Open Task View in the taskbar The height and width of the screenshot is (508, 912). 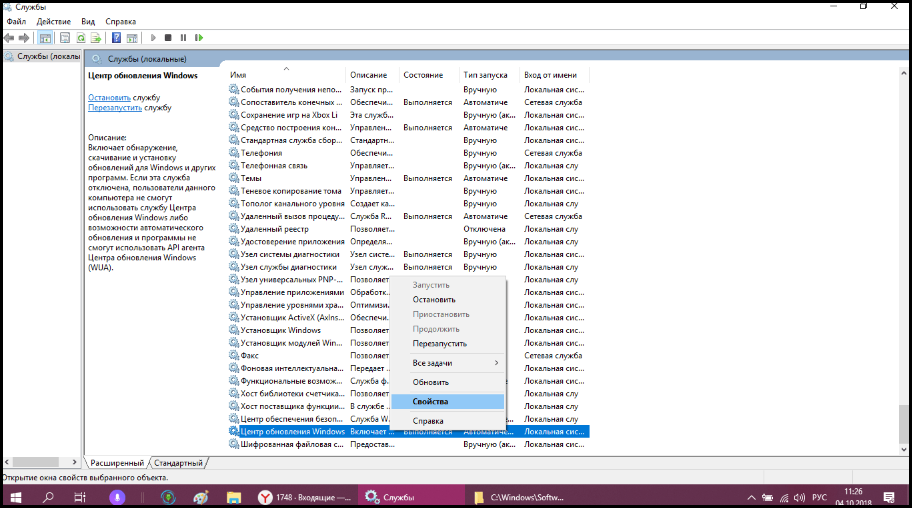coord(80,497)
